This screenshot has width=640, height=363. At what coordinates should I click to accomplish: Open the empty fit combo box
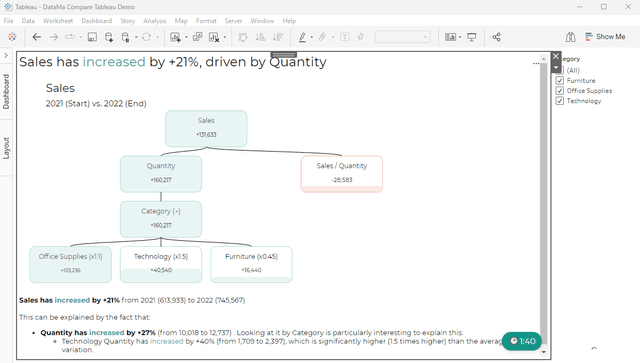pyautogui.click(x=402, y=37)
